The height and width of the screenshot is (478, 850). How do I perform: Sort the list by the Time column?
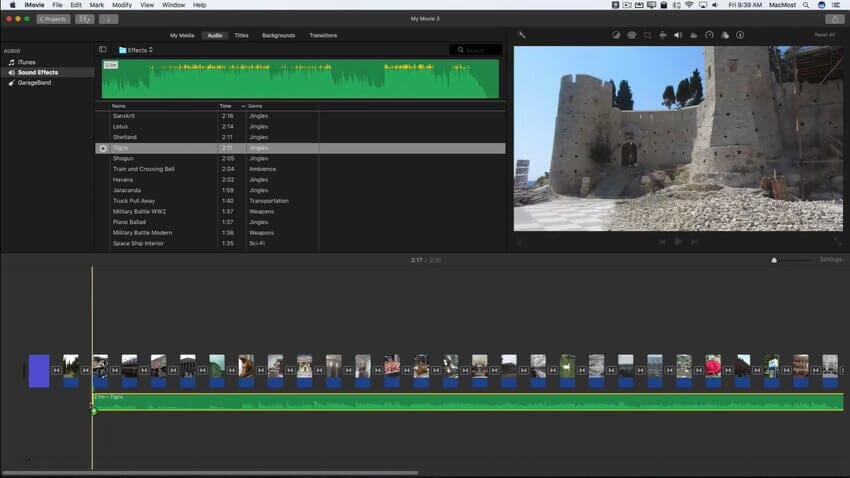pos(226,105)
